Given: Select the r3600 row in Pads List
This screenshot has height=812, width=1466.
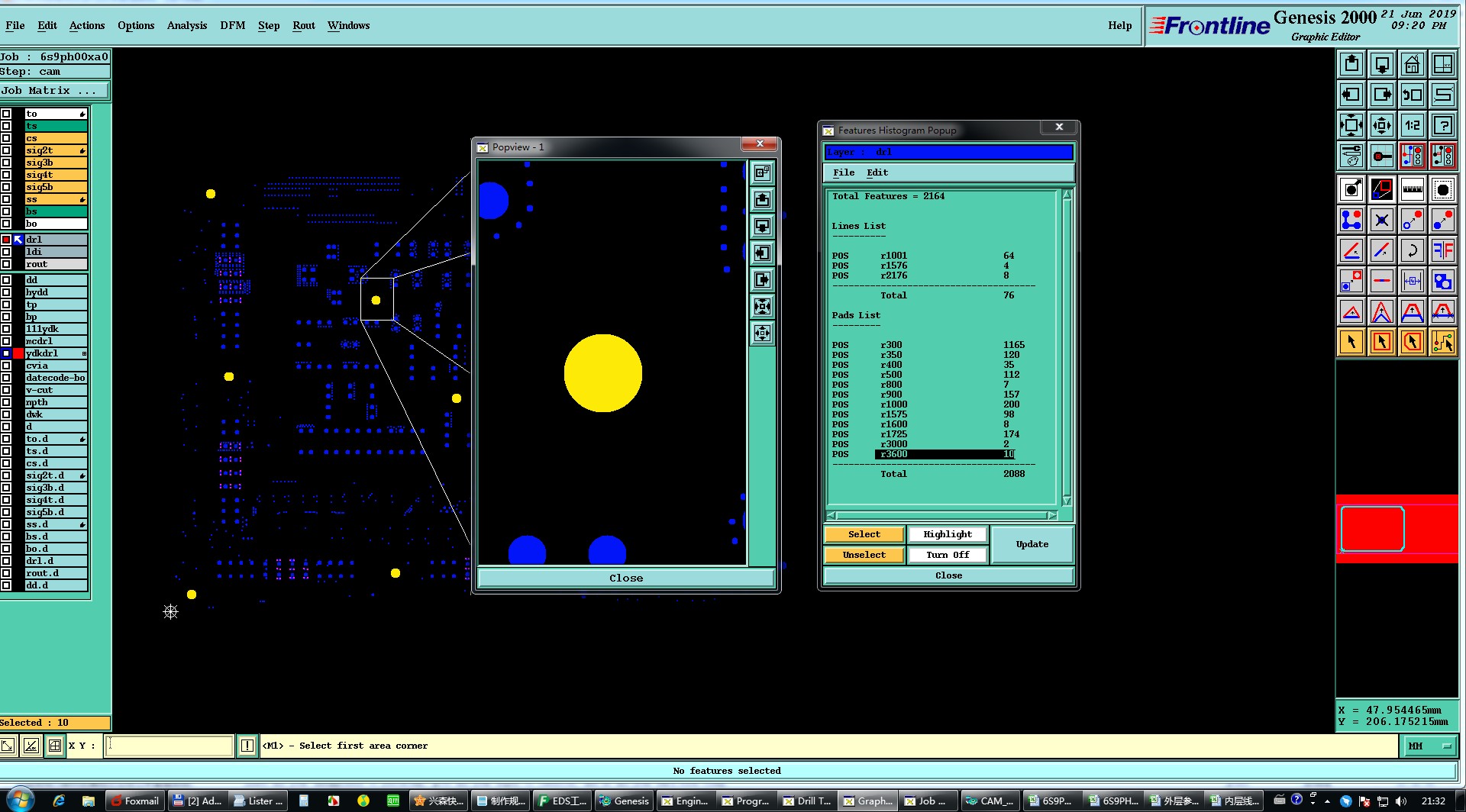Looking at the screenshot, I should (x=945, y=454).
